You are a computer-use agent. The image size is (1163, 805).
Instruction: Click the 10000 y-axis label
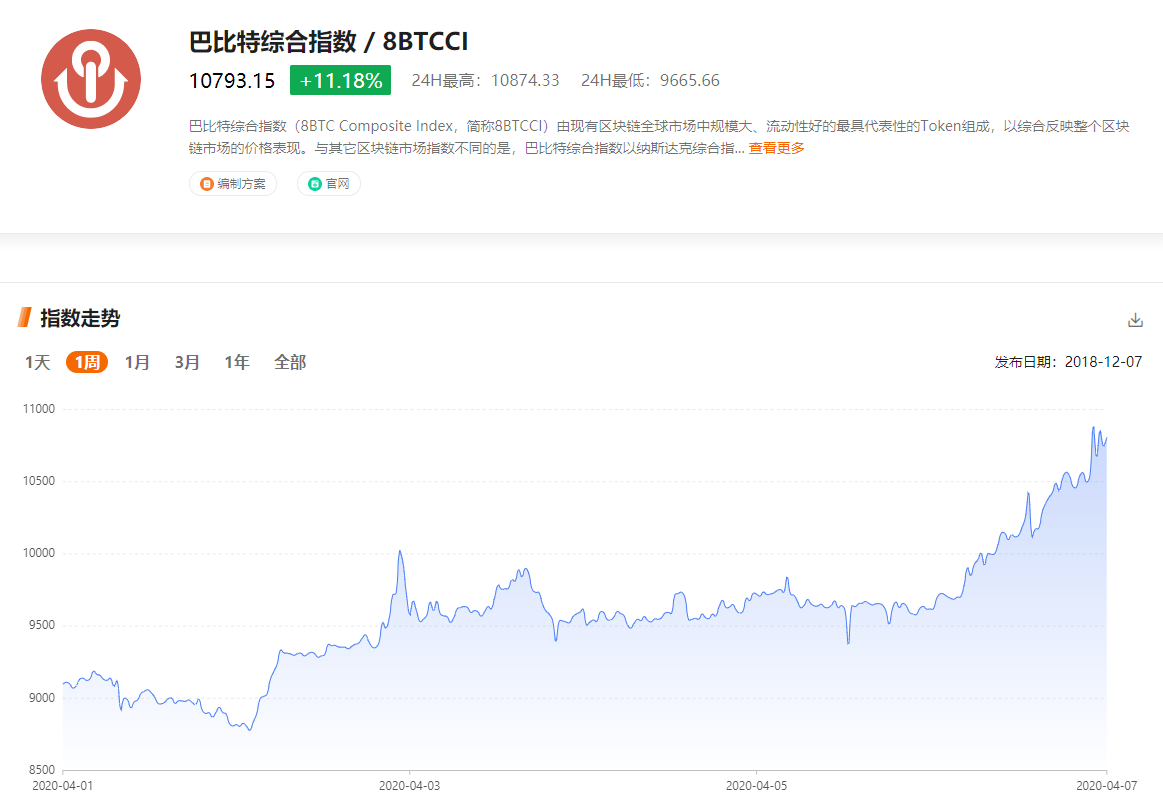coord(39,553)
